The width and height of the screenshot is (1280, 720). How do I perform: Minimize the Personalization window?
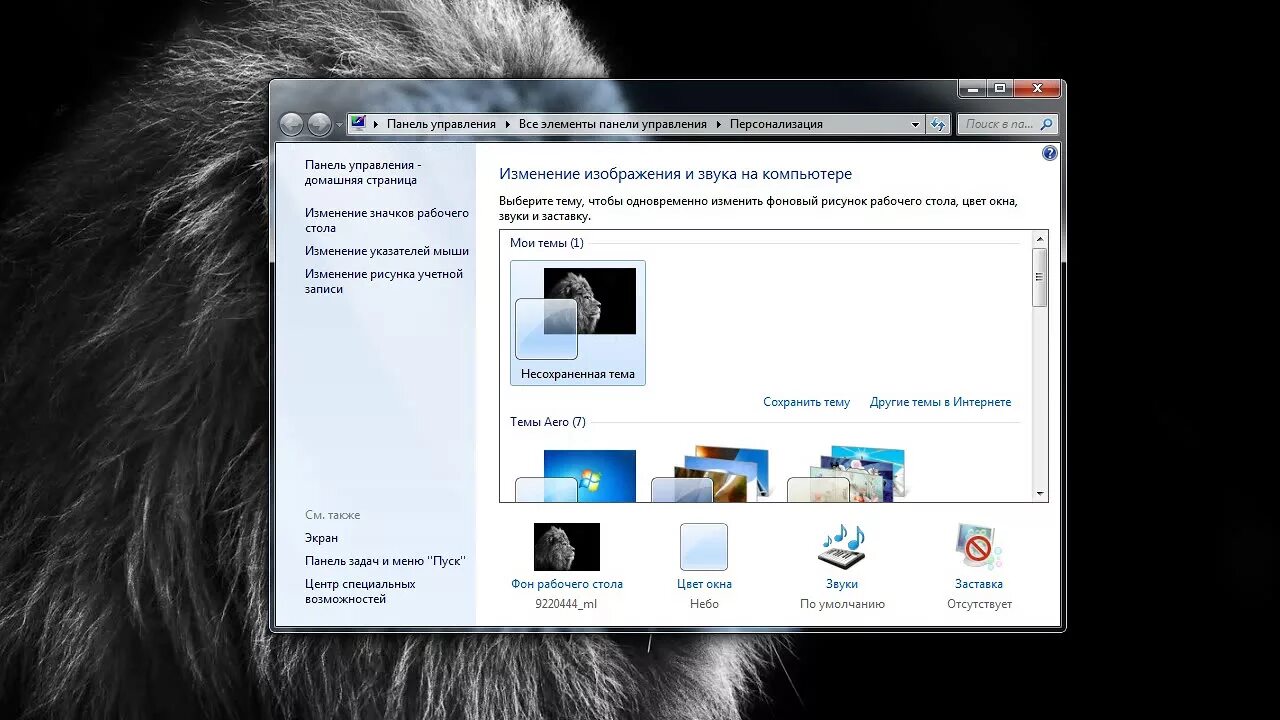pos(973,88)
